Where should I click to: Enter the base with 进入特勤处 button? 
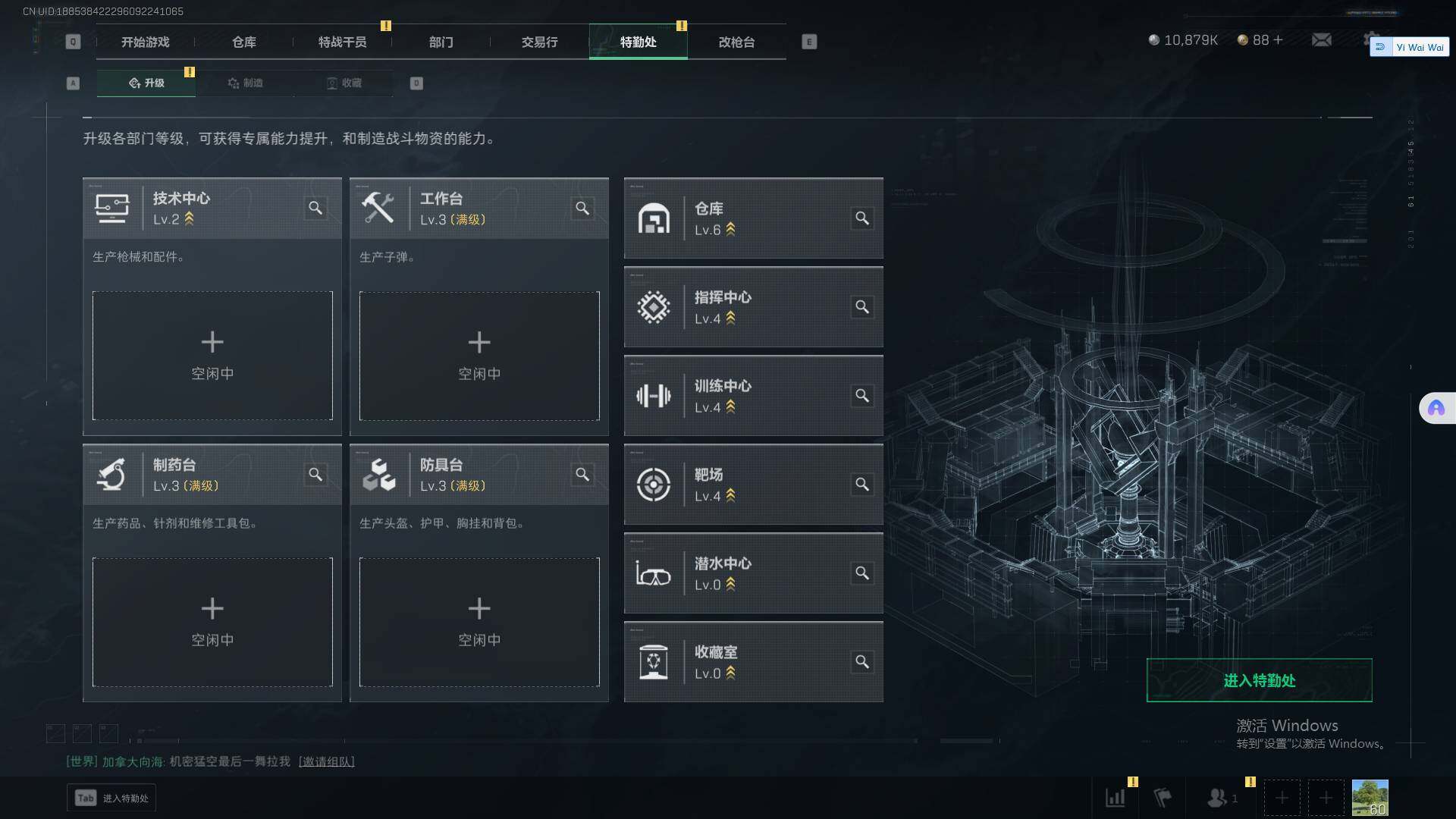coord(1259,680)
